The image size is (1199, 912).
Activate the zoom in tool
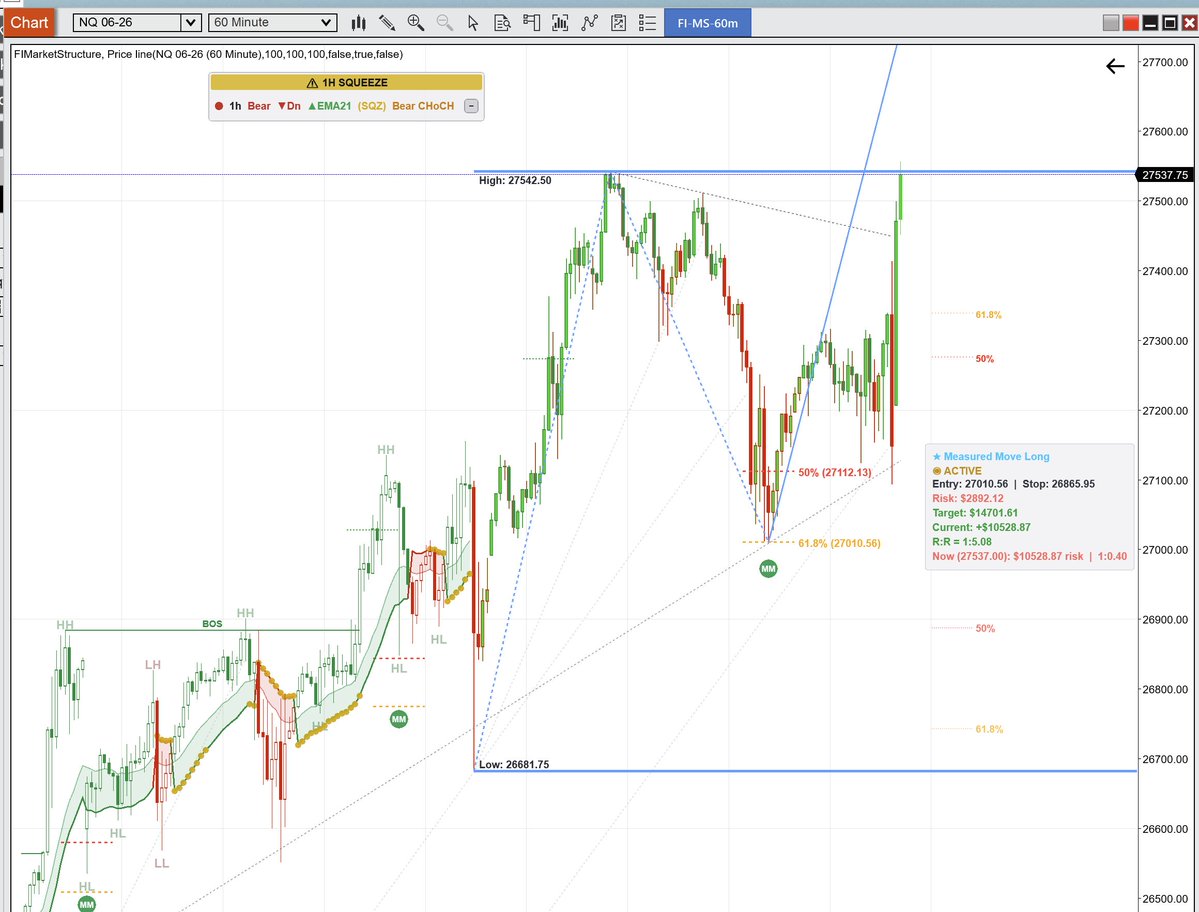click(x=415, y=22)
